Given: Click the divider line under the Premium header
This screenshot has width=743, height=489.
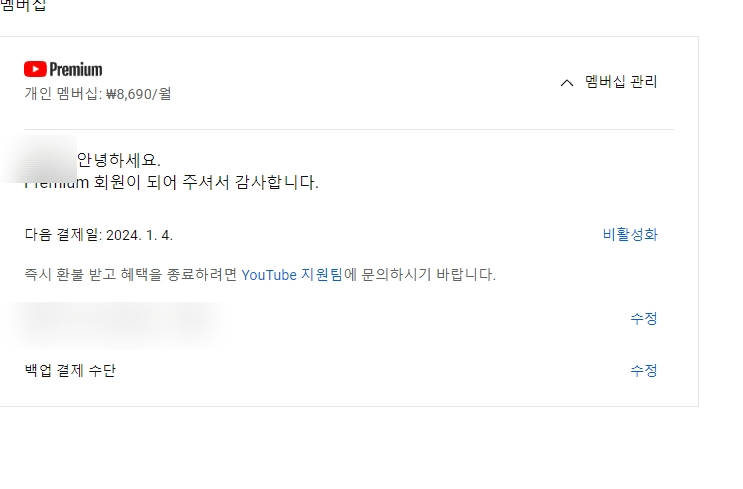Looking at the screenshot, I should (x=349, y=129).
